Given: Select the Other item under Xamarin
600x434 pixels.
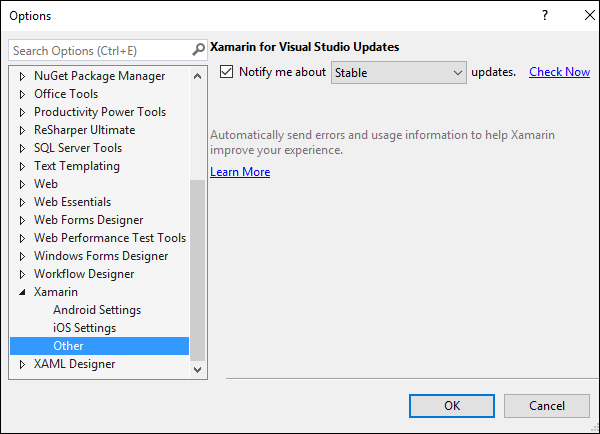Looking at the screenshot, I should pyautogui.click(x=68, y=346).
